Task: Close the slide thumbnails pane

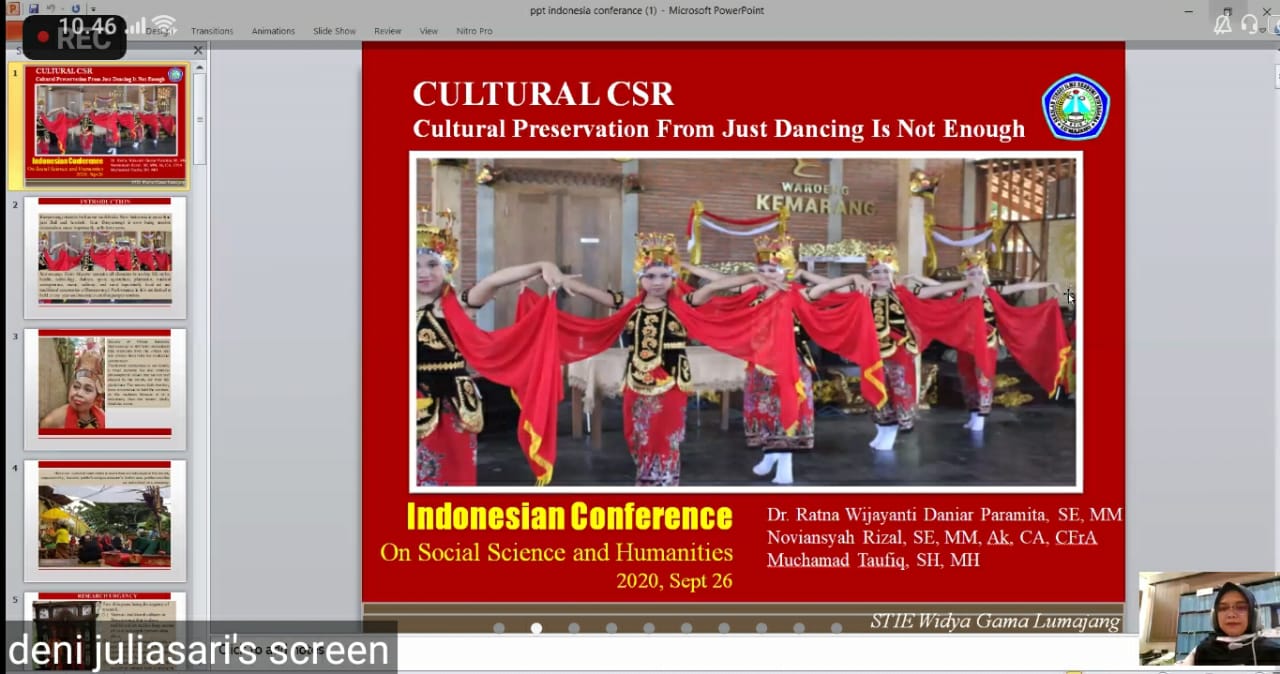Action: tap(197, 50)
